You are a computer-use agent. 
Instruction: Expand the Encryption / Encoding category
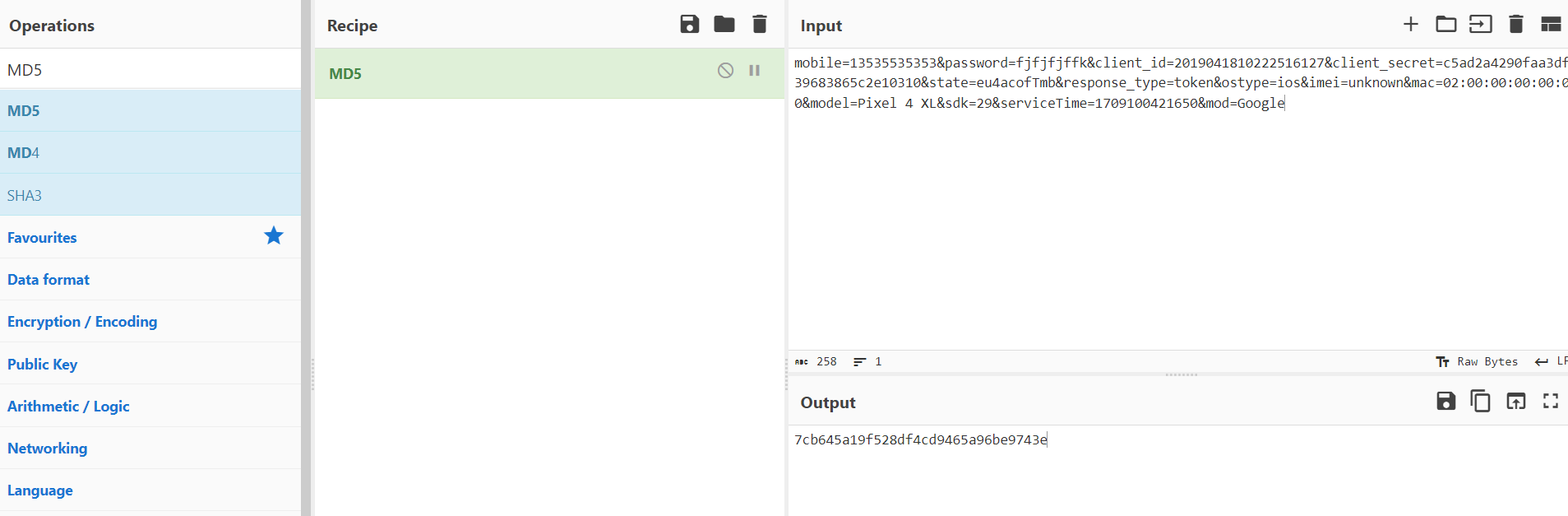[82, 322]
